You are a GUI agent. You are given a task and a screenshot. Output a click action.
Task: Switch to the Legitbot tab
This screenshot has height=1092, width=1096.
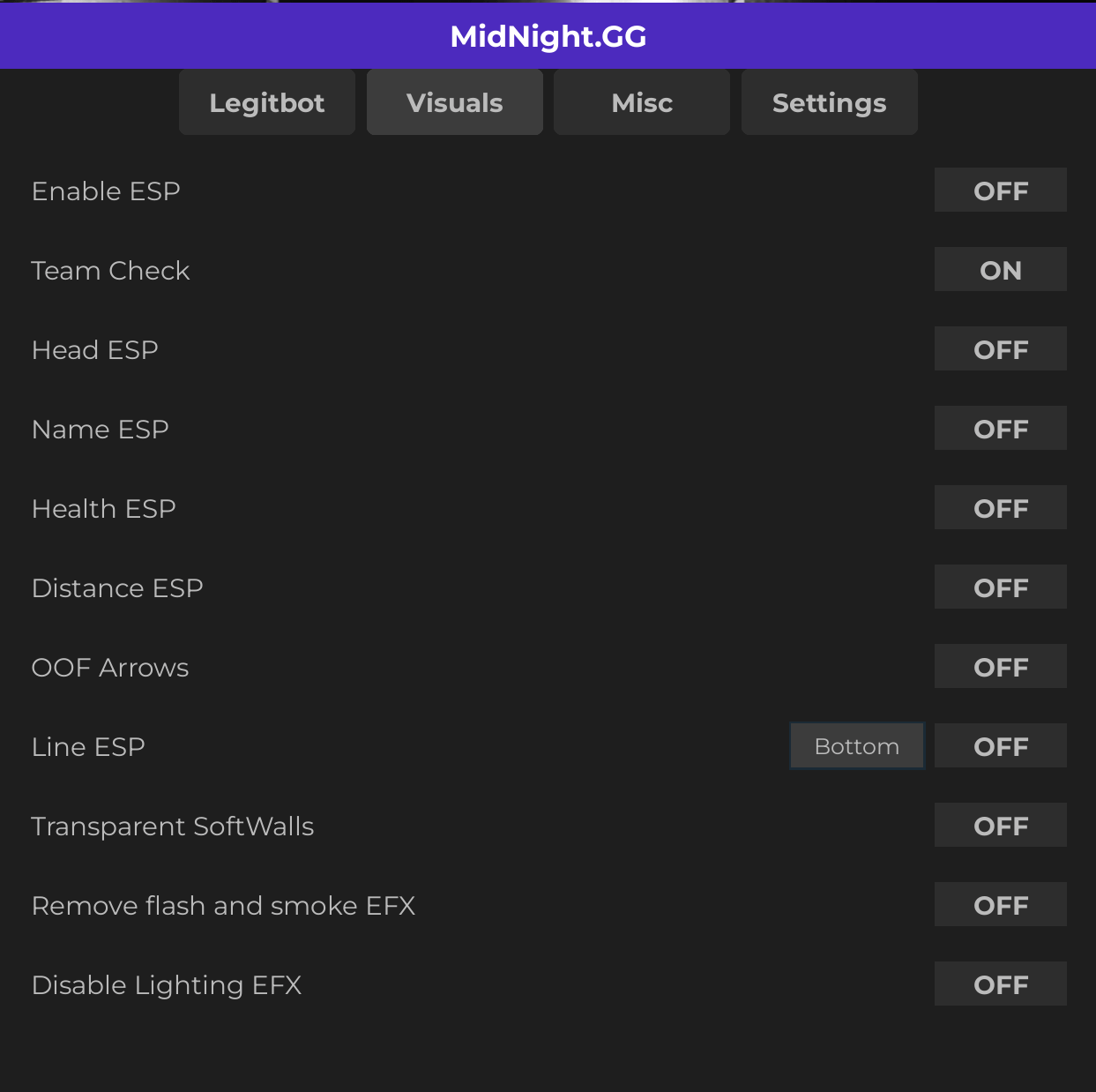(267, 102)
